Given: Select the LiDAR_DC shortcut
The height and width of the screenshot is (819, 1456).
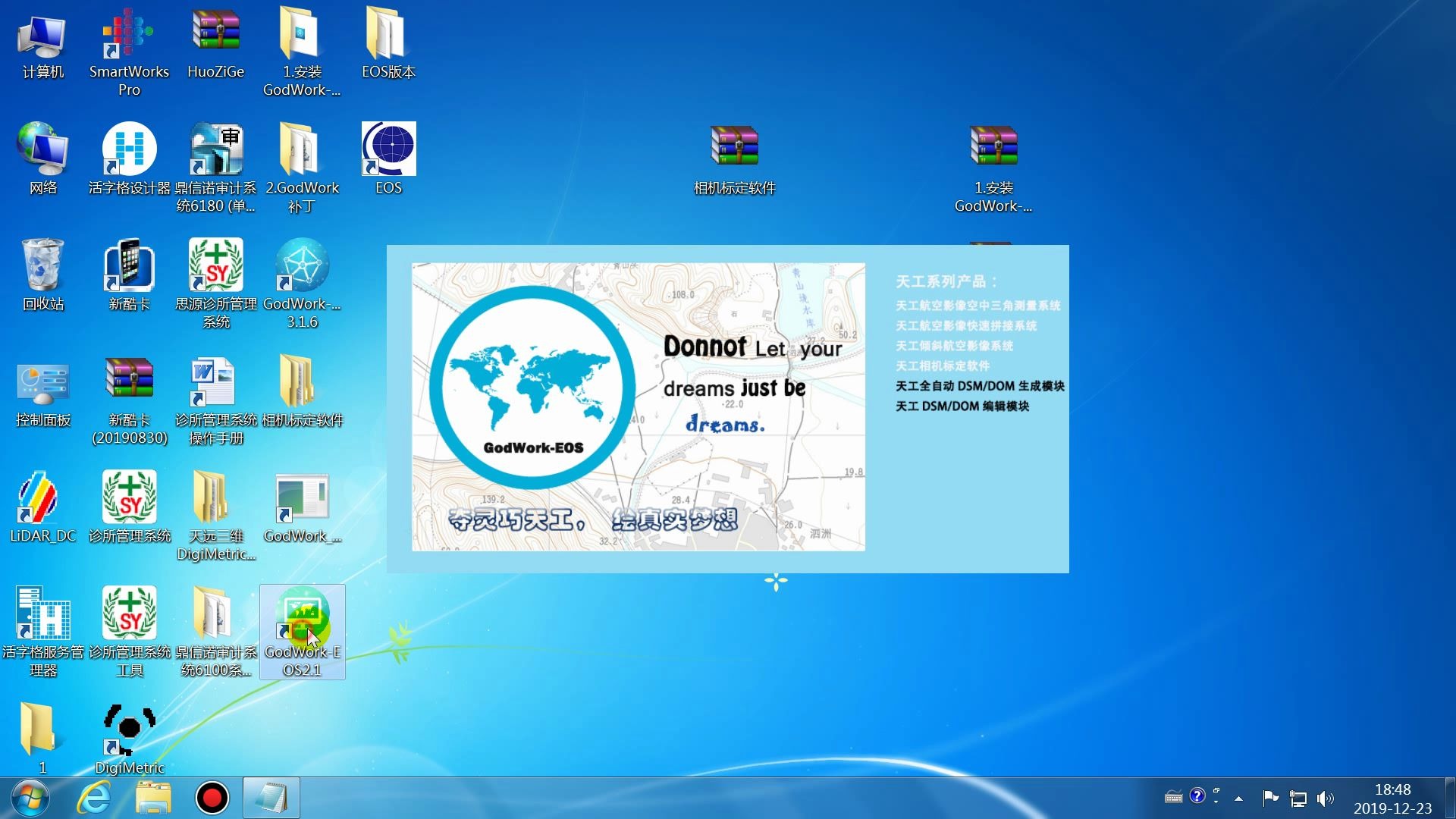Looking at the screenshot, I should click(42, 508).
